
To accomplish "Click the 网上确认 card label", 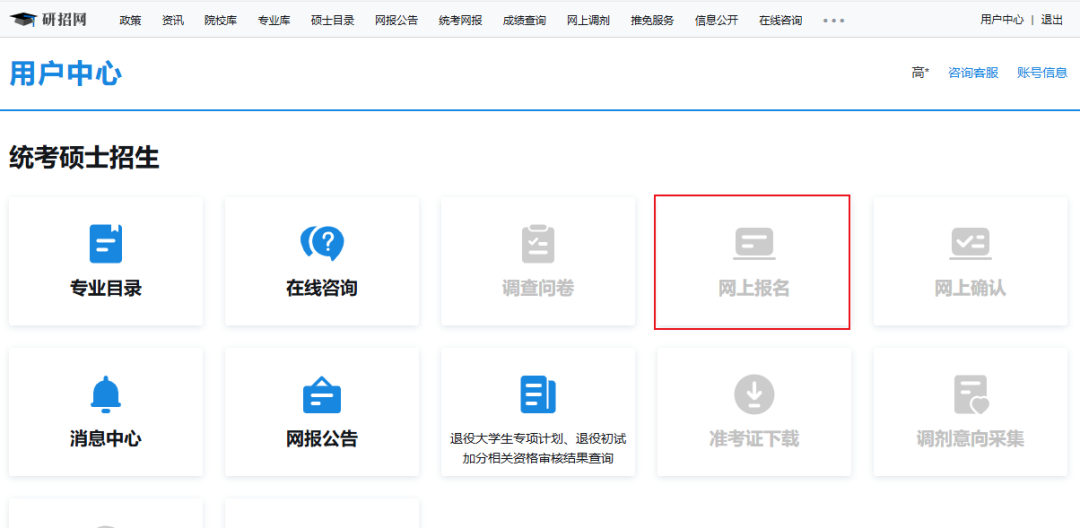I will (x=970, y=288).
